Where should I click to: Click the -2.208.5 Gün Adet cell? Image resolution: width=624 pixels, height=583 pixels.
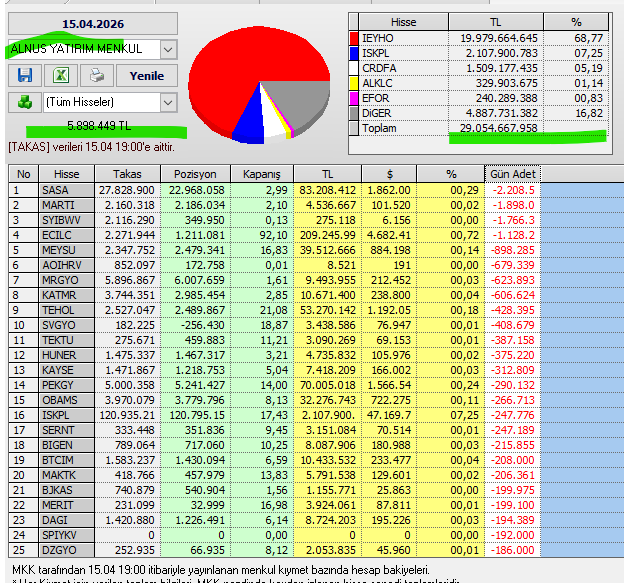click(x=513, y=190)
